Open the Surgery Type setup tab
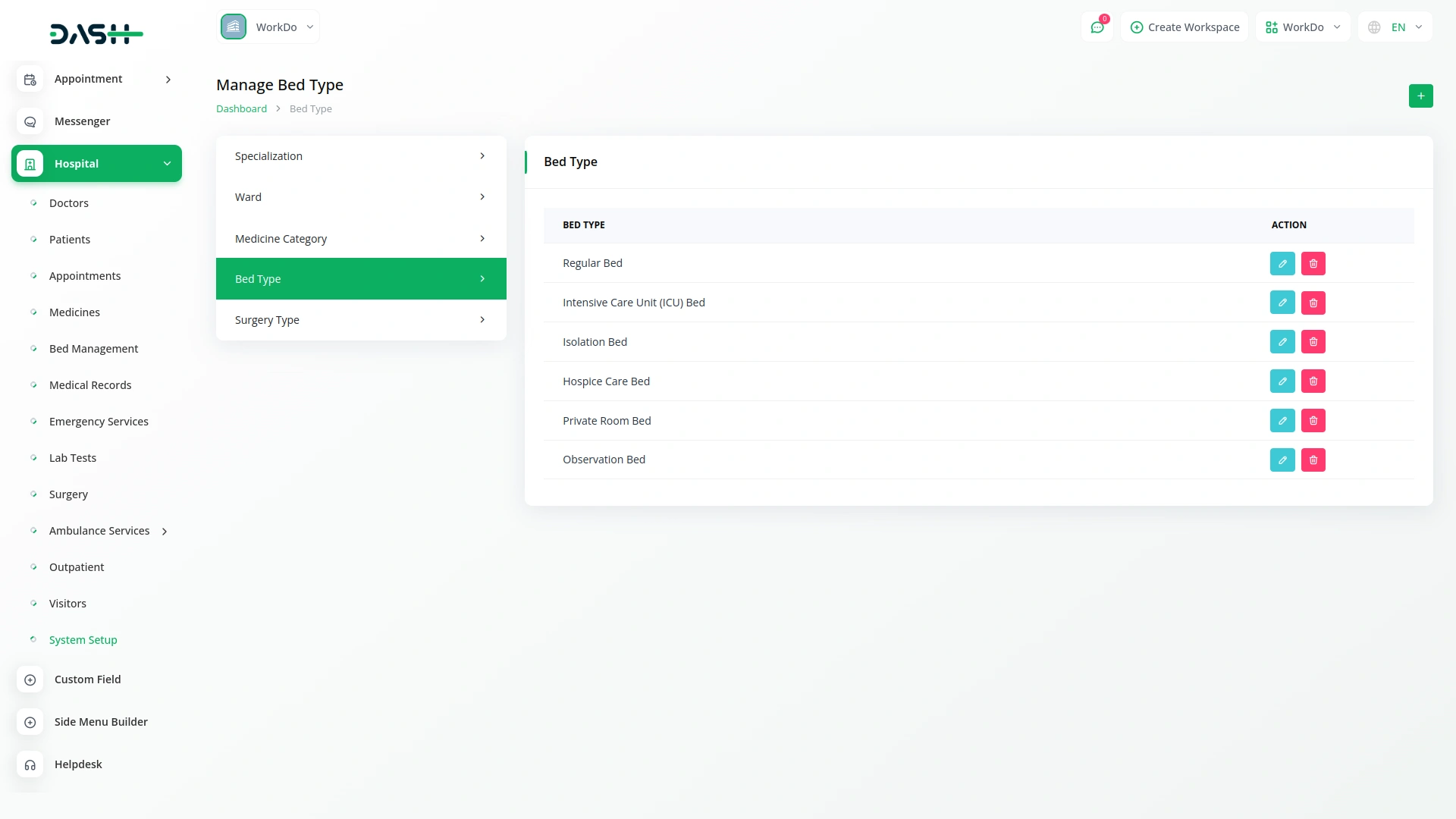The height and width of the screenshot is (819, 1456). (361, 320)
